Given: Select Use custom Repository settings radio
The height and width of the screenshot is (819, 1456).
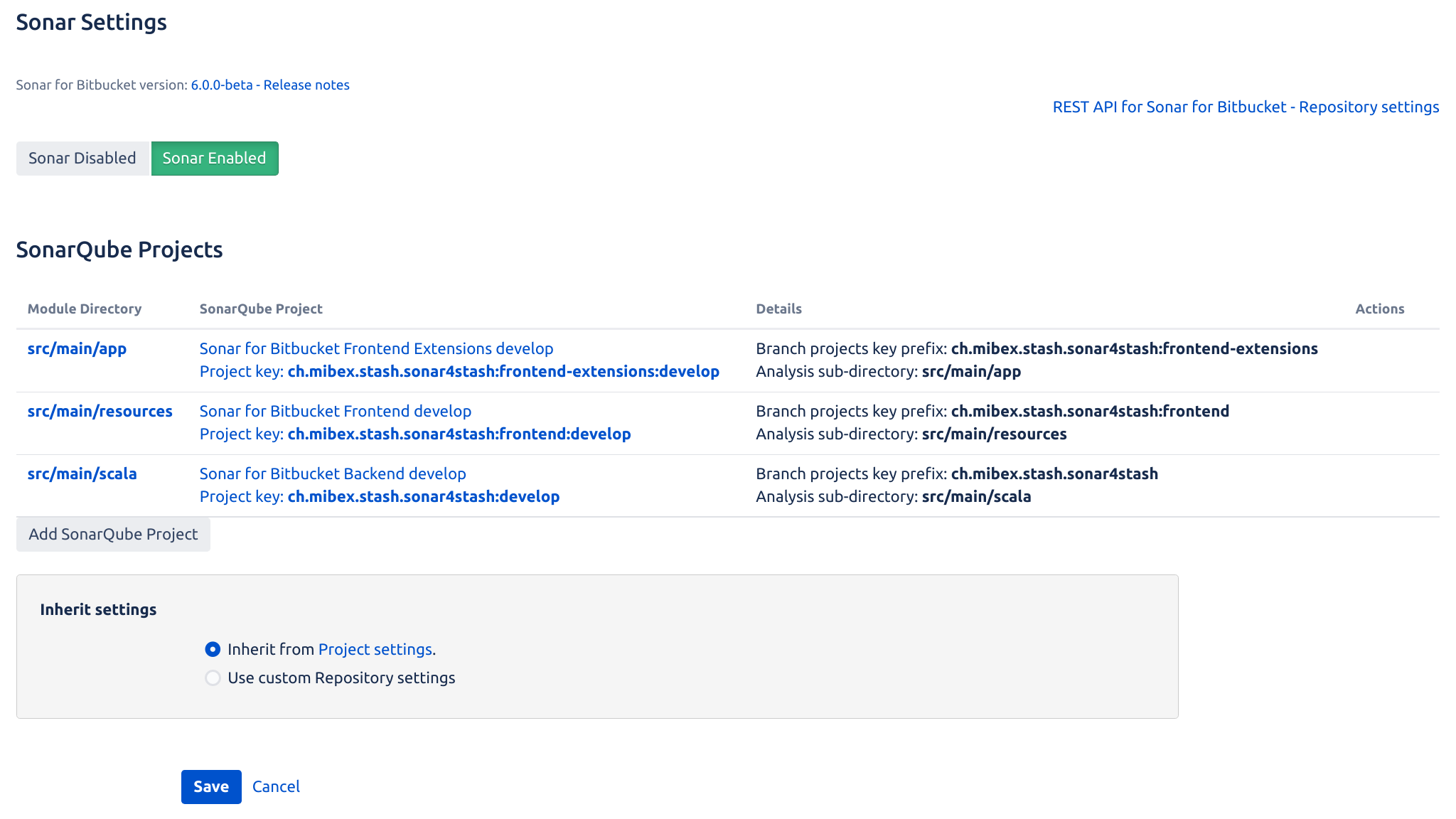Looking at the screenshot, I should point(213,678).
